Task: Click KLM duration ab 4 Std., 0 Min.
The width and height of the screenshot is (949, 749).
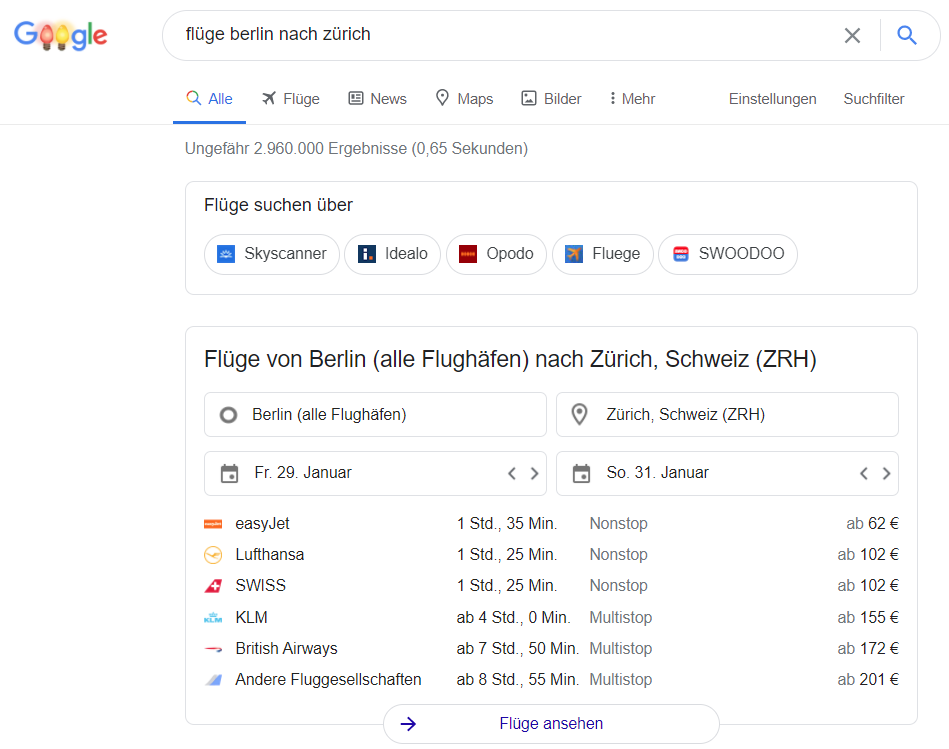Action: tap(513, 617)
